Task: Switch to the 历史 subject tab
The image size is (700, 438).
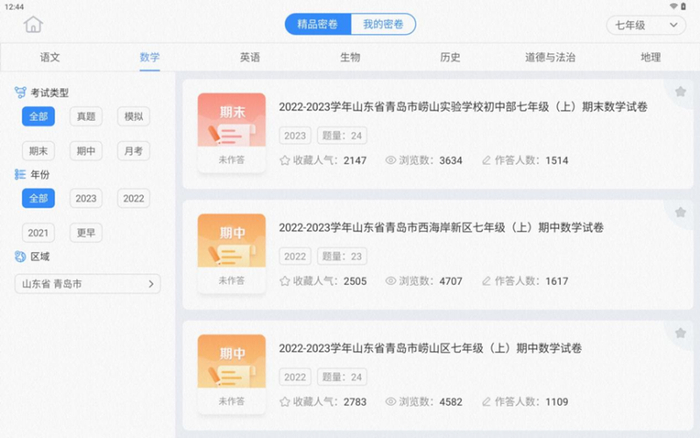Action: click(x=450, y=57)
